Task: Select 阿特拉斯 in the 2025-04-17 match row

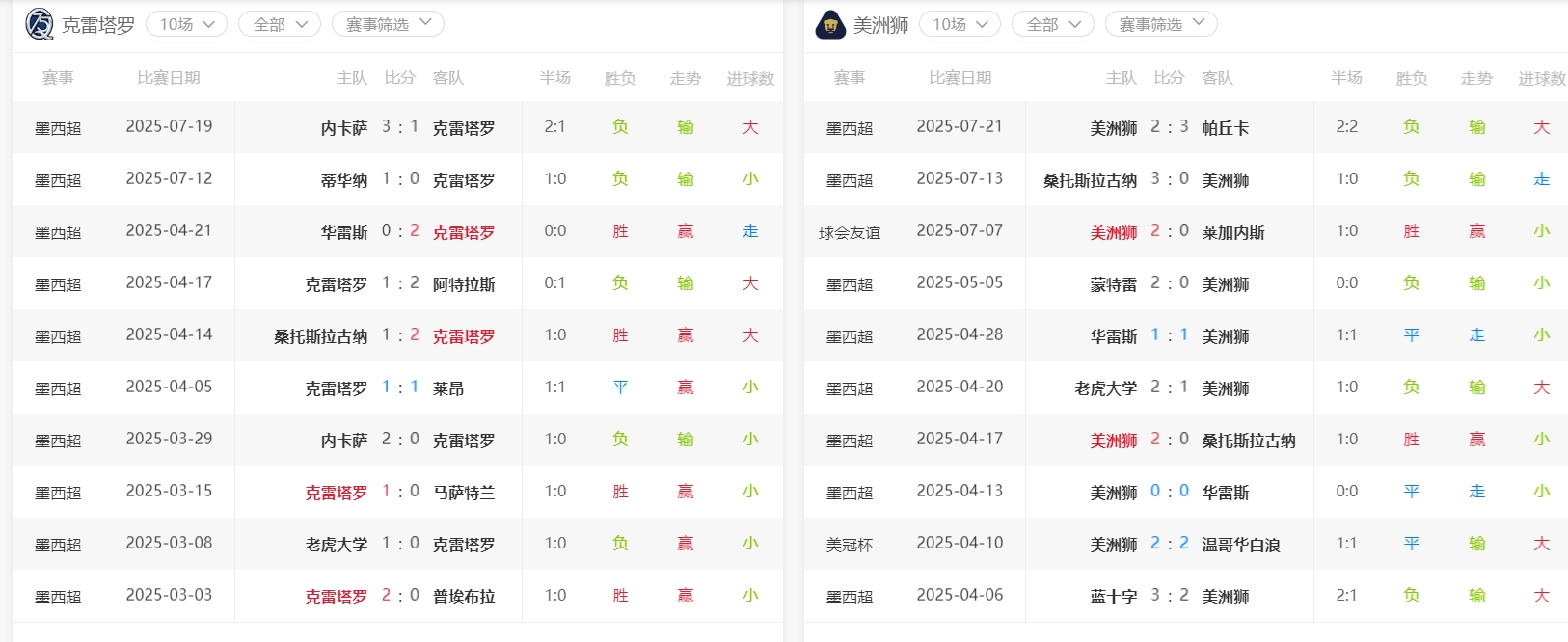Action: pyautogui.click(x=464, y=284)
